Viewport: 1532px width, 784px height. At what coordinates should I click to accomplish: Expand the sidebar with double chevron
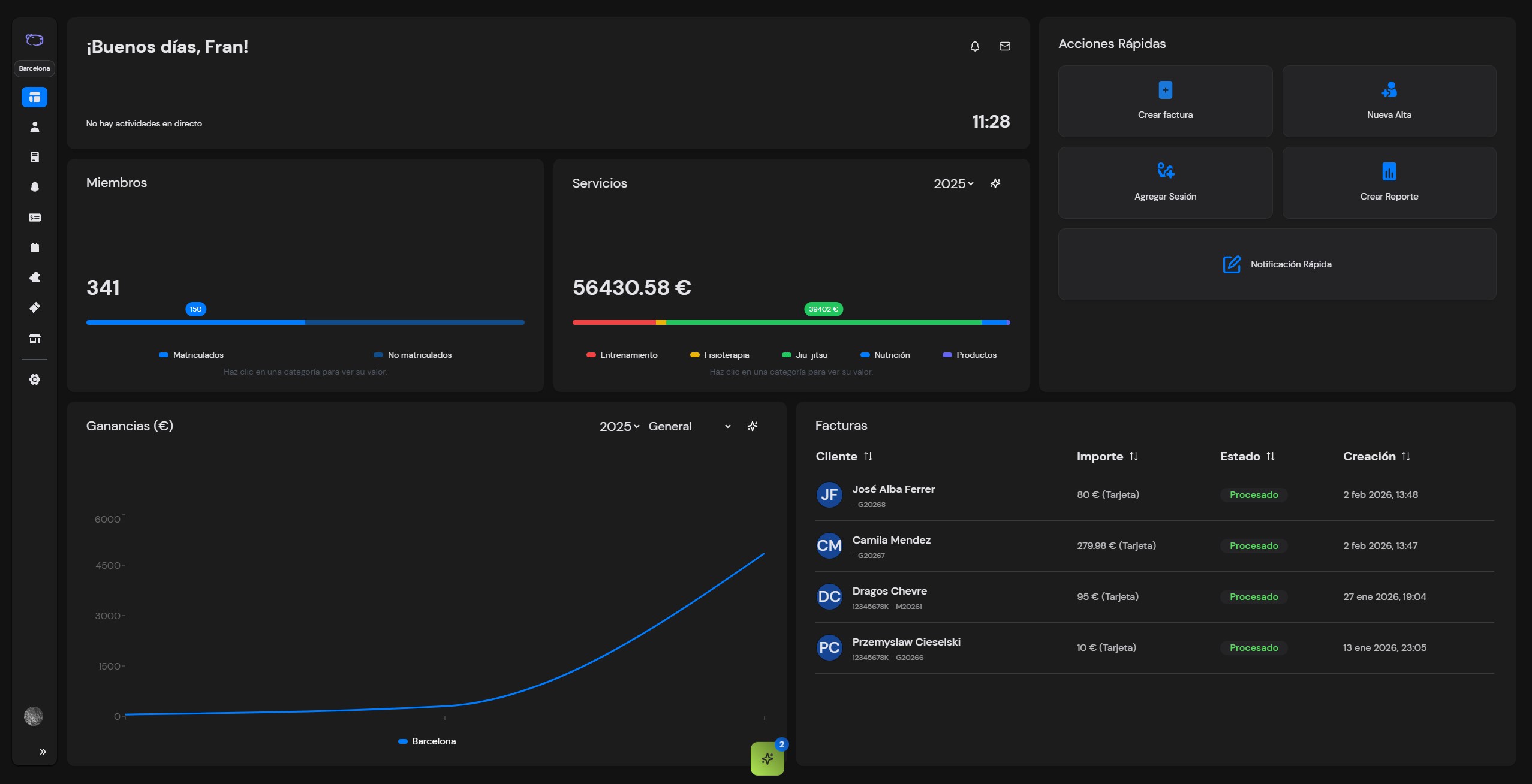(x=43, y=752)
